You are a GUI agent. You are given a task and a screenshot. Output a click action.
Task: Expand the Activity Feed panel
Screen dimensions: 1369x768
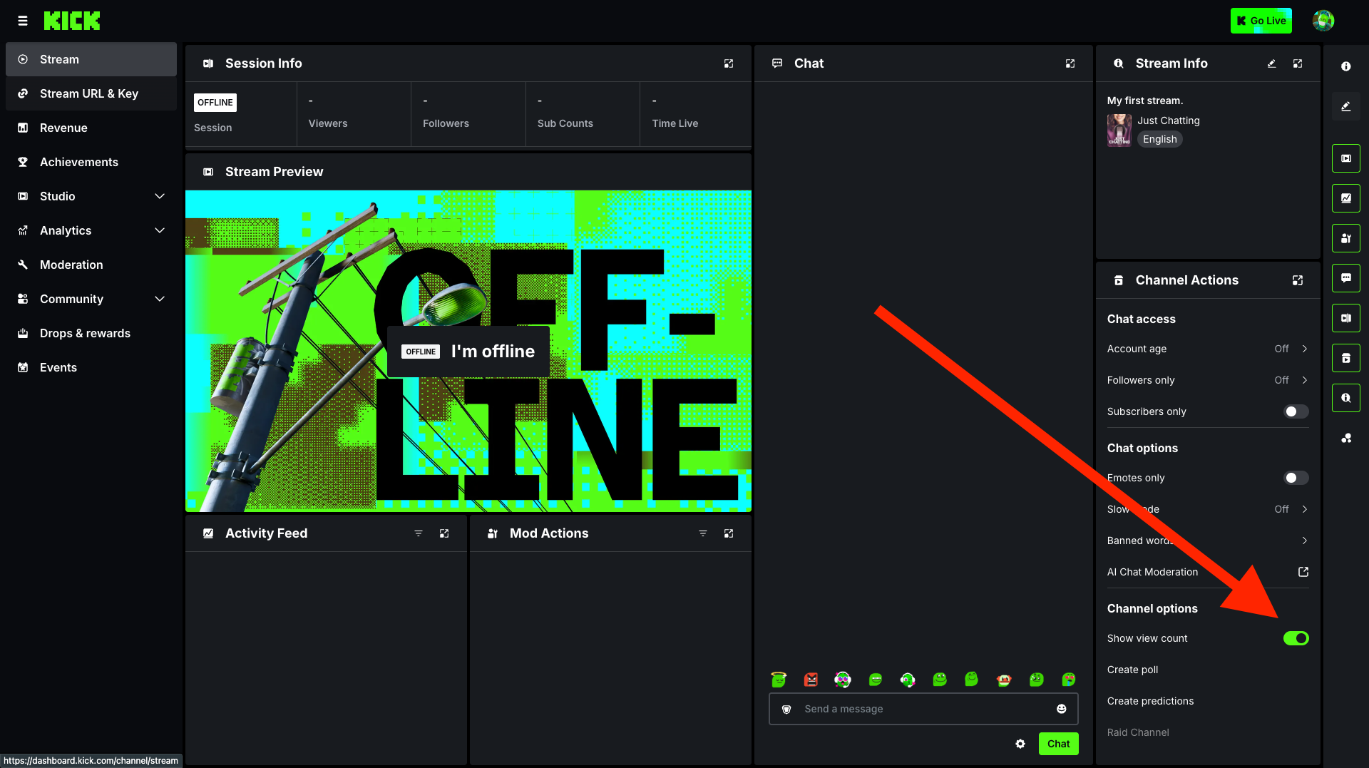(444, 533)
